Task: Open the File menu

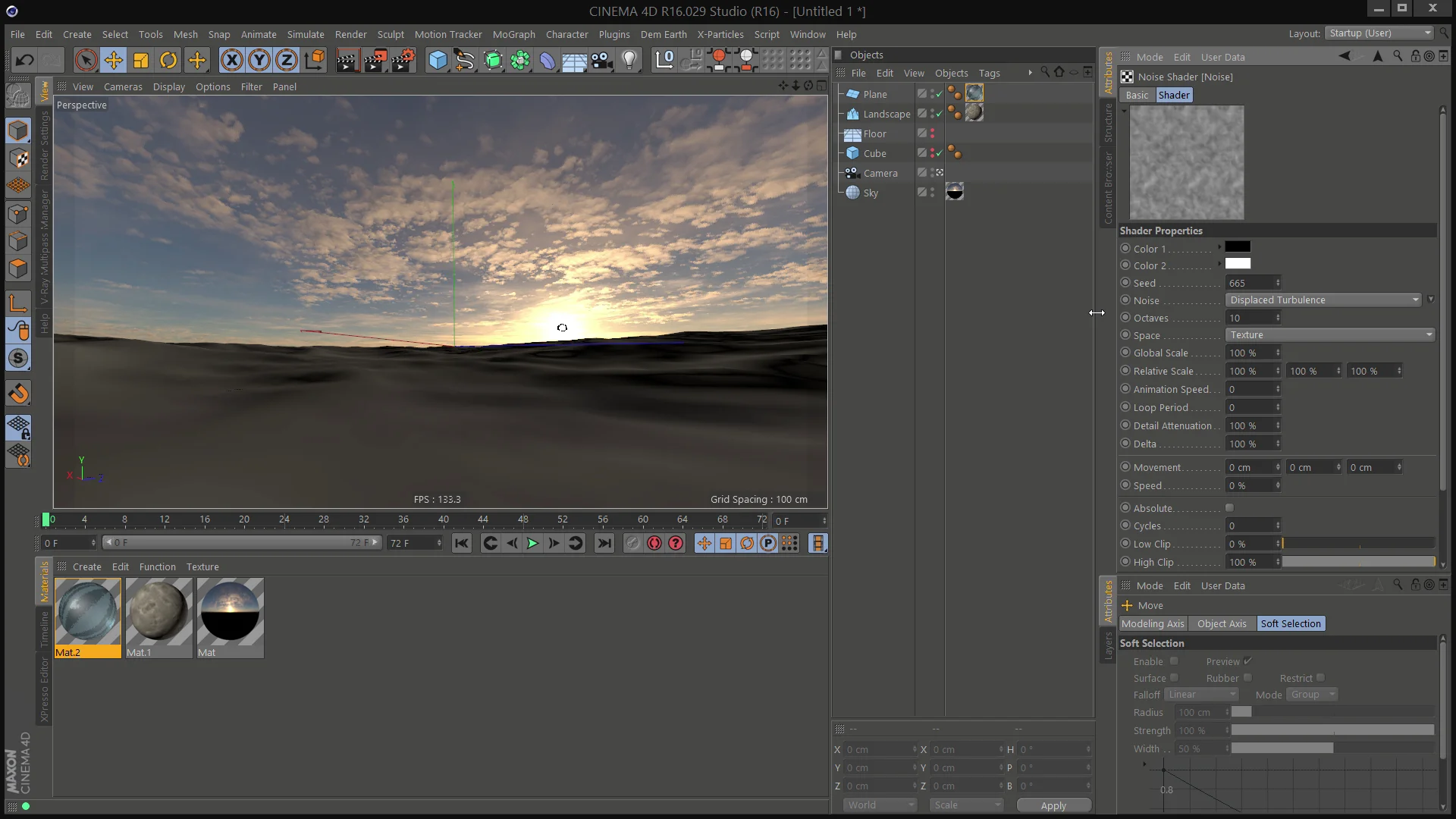Action: (x=17, y=34)
